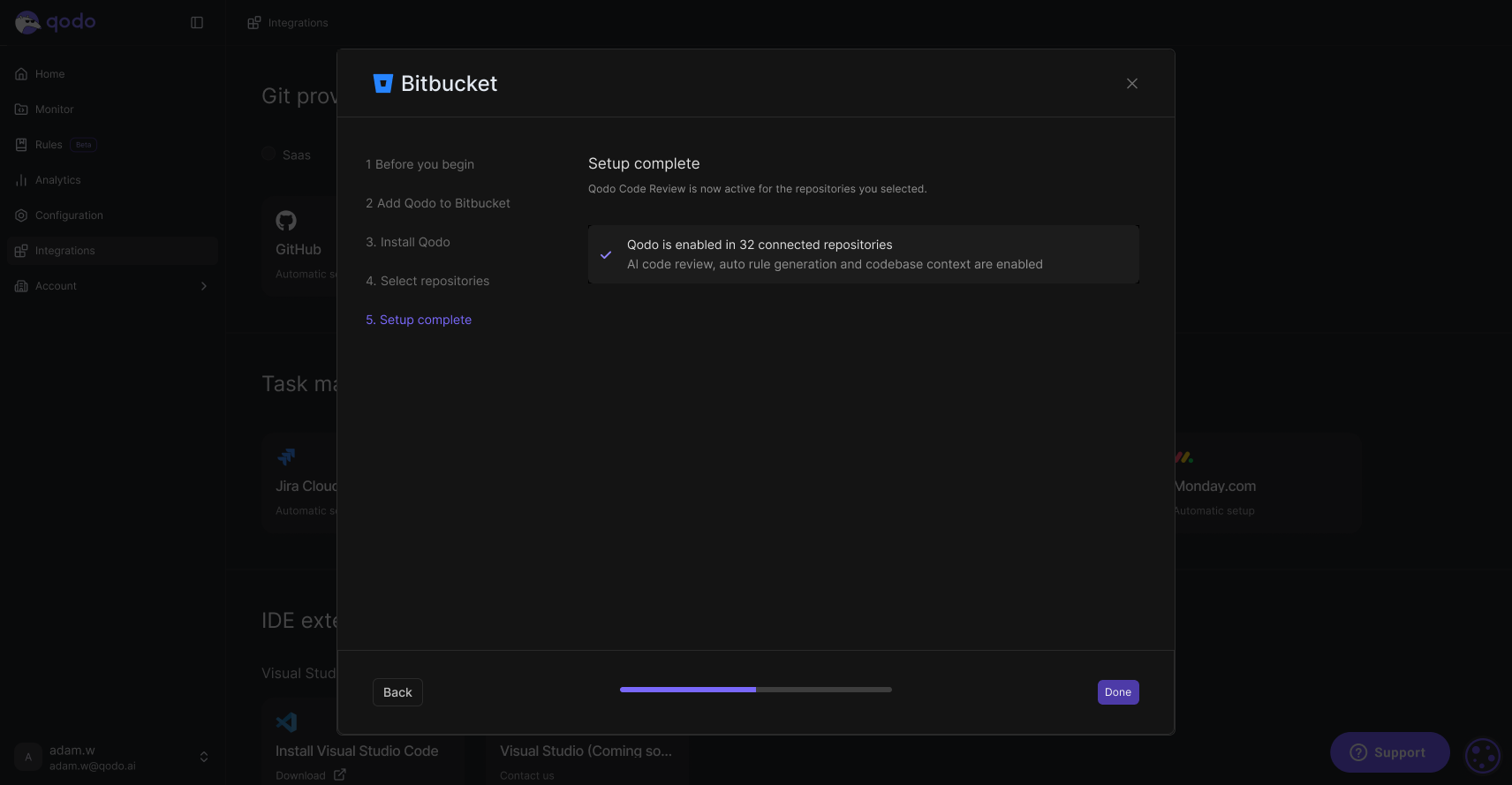This screenshot has height=785, width=1512.
Task: Click the adam.w@qodo.ai email text
Action: click(93, 766)
